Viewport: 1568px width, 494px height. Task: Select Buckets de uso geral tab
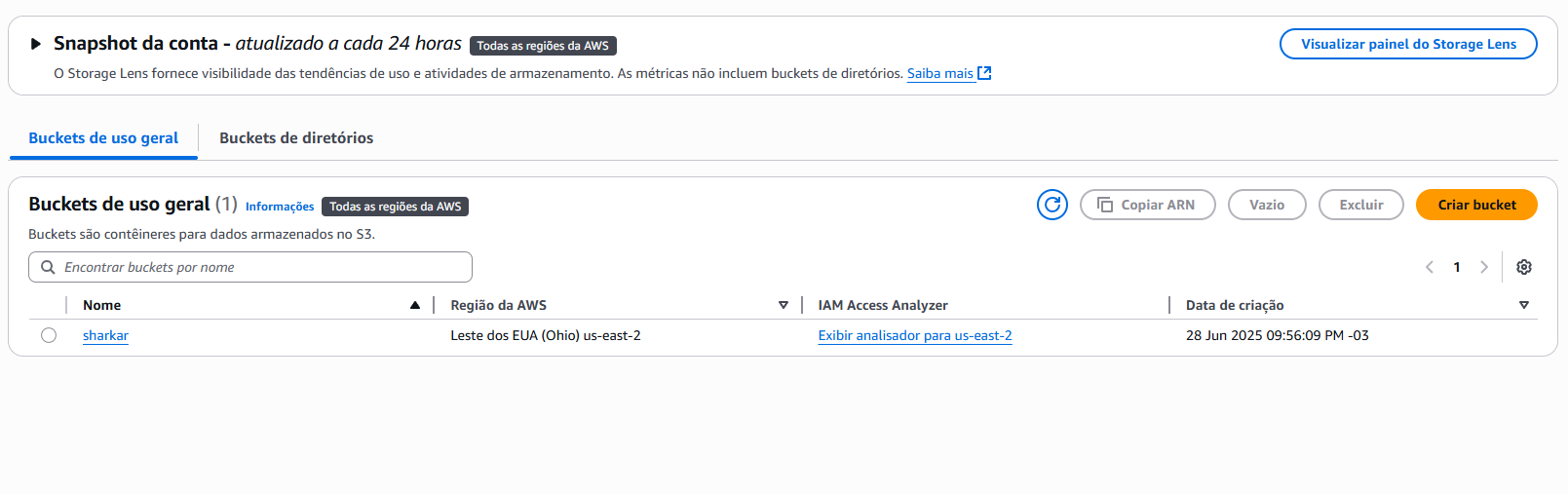point(103,138)
